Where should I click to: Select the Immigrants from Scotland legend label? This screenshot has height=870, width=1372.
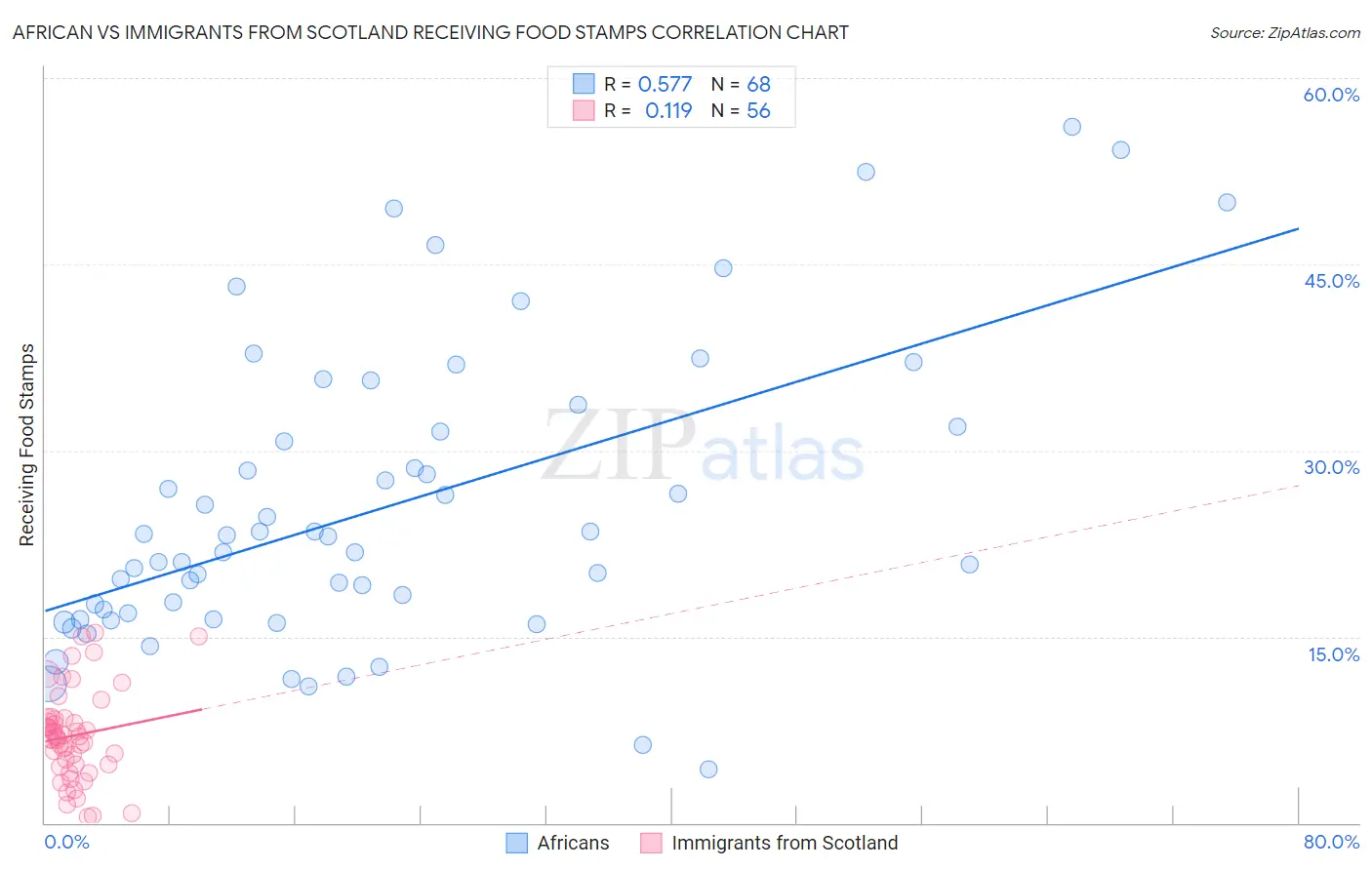(x=785, y=843)
